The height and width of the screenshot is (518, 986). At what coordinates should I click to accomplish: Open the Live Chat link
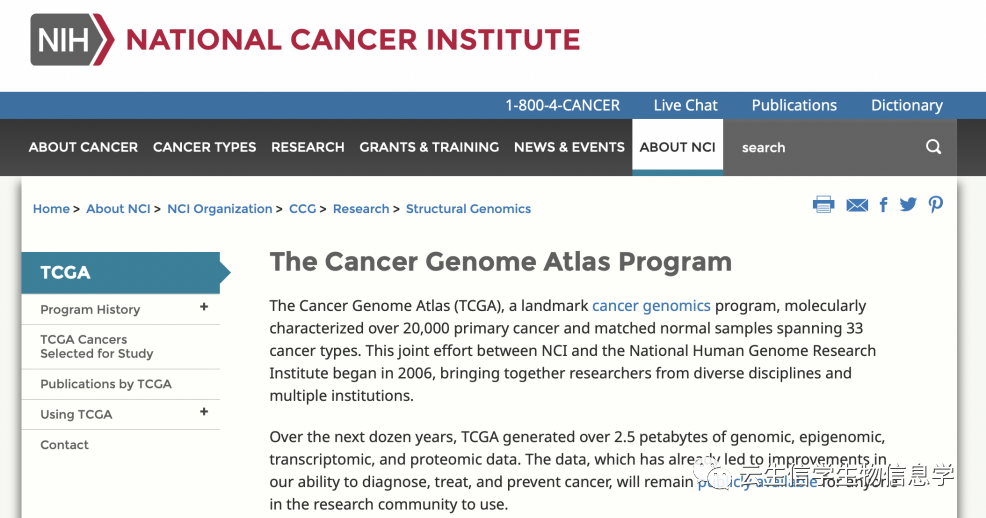tap(685, 105)
